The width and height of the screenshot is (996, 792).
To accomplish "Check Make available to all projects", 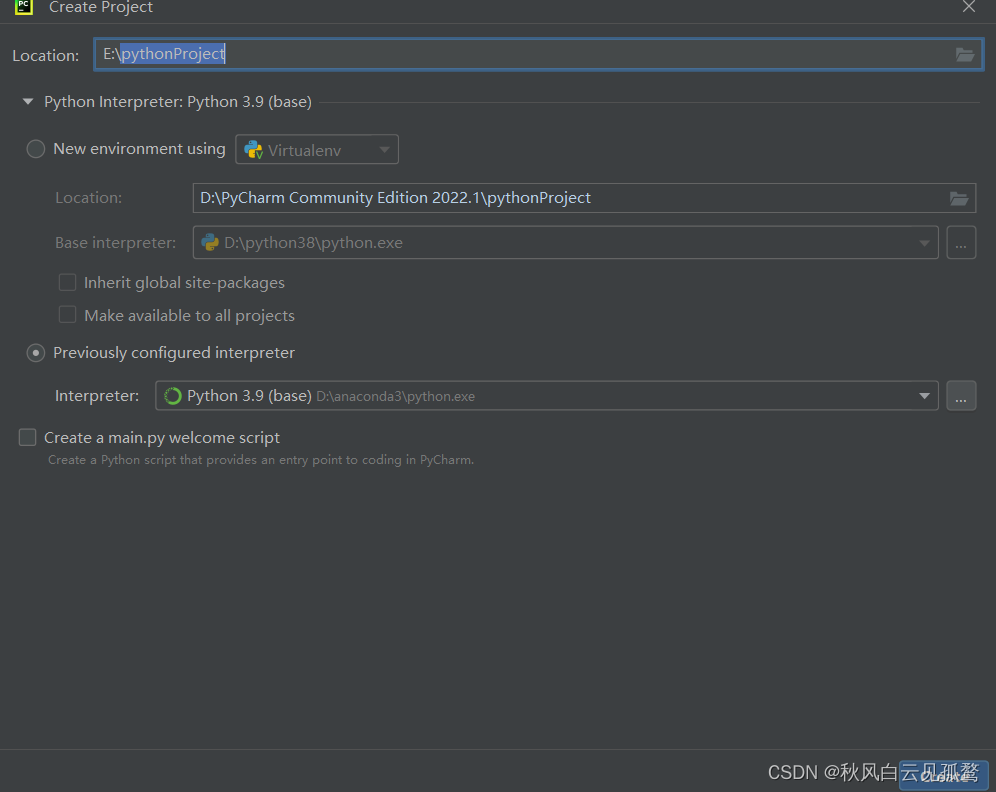I will (x=67, y=315).
